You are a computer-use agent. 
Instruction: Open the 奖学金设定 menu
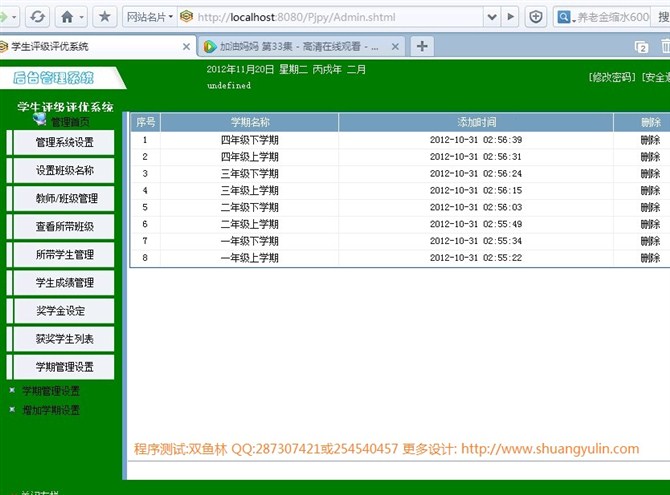point(64,311)
